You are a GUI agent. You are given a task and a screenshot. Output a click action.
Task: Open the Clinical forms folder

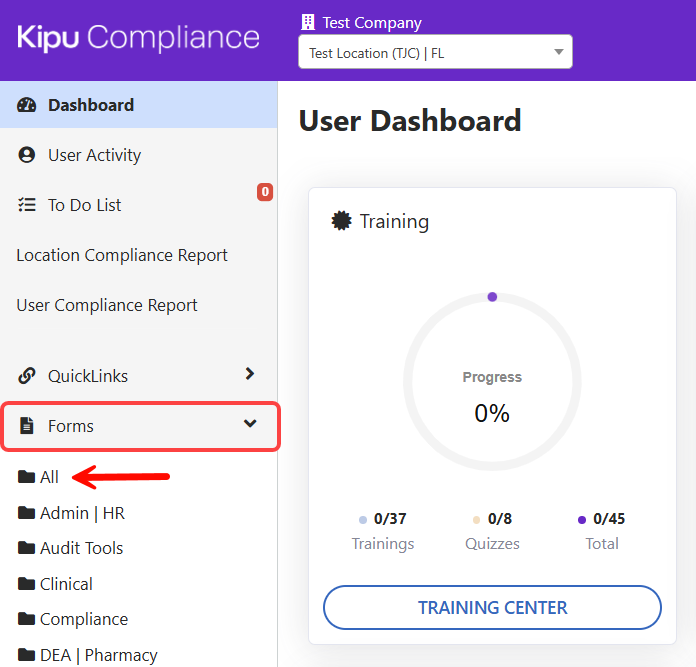66,584
